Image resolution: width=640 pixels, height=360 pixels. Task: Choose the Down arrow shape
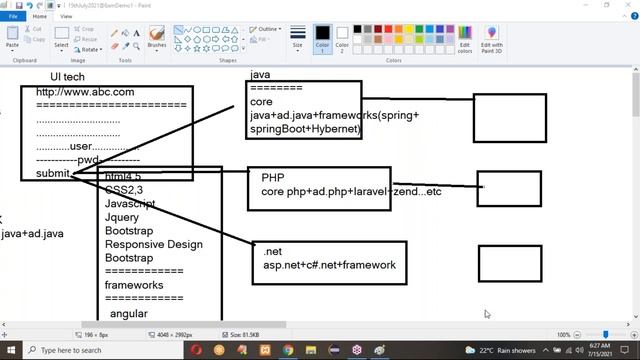[178, 49]
